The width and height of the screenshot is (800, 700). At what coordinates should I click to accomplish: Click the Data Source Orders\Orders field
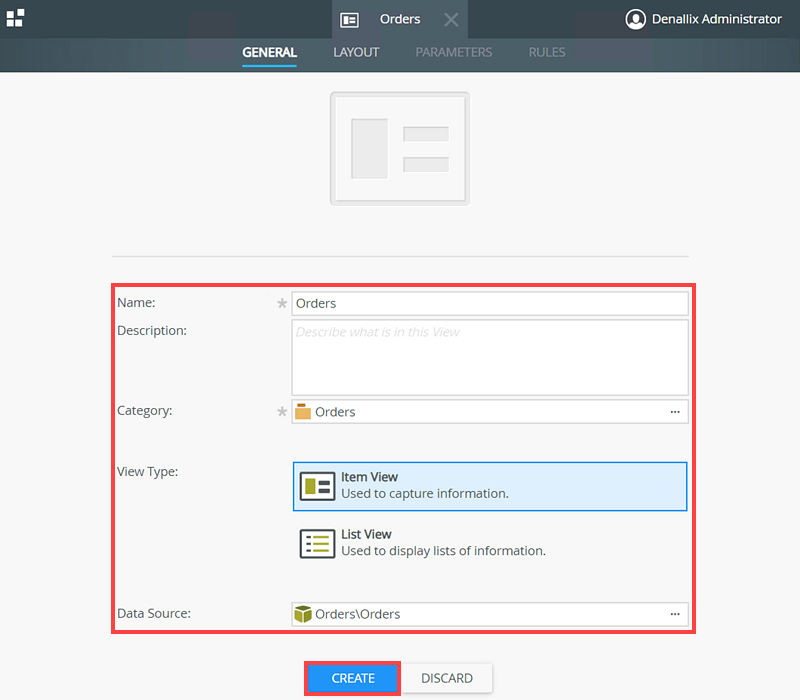(490, 614)
